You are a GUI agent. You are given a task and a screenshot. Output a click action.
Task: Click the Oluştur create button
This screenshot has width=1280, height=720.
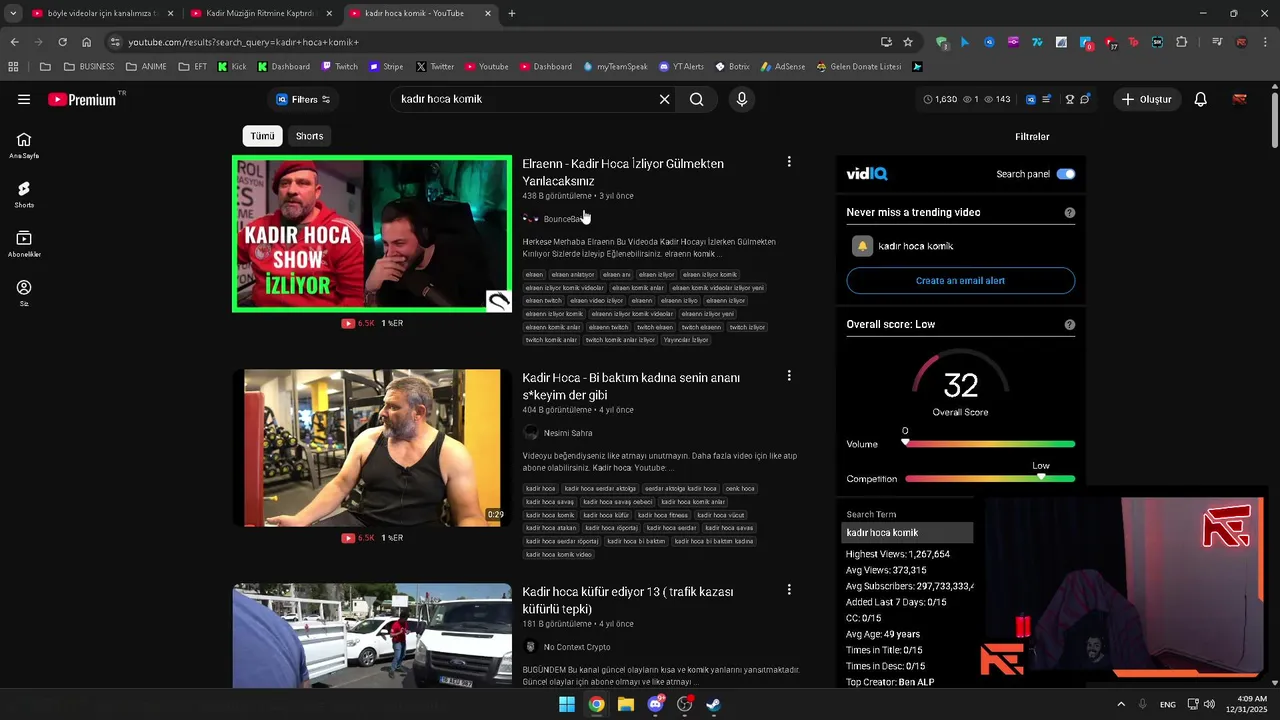(1146, 99)
